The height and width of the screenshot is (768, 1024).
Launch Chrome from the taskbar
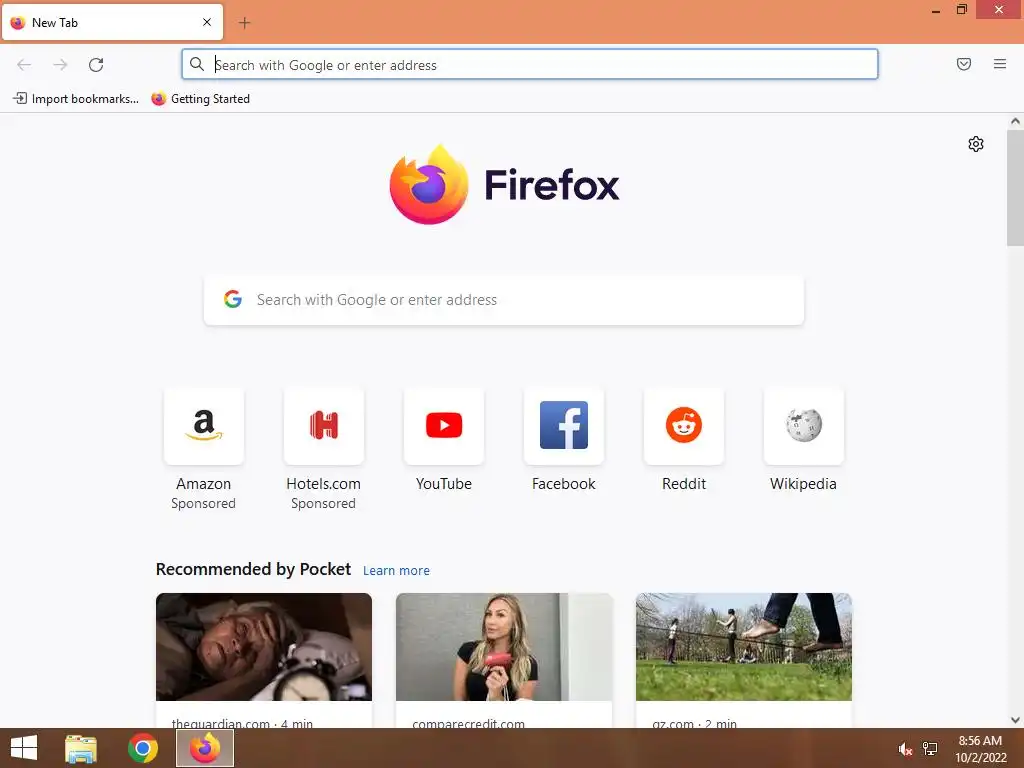coord(143,748)
